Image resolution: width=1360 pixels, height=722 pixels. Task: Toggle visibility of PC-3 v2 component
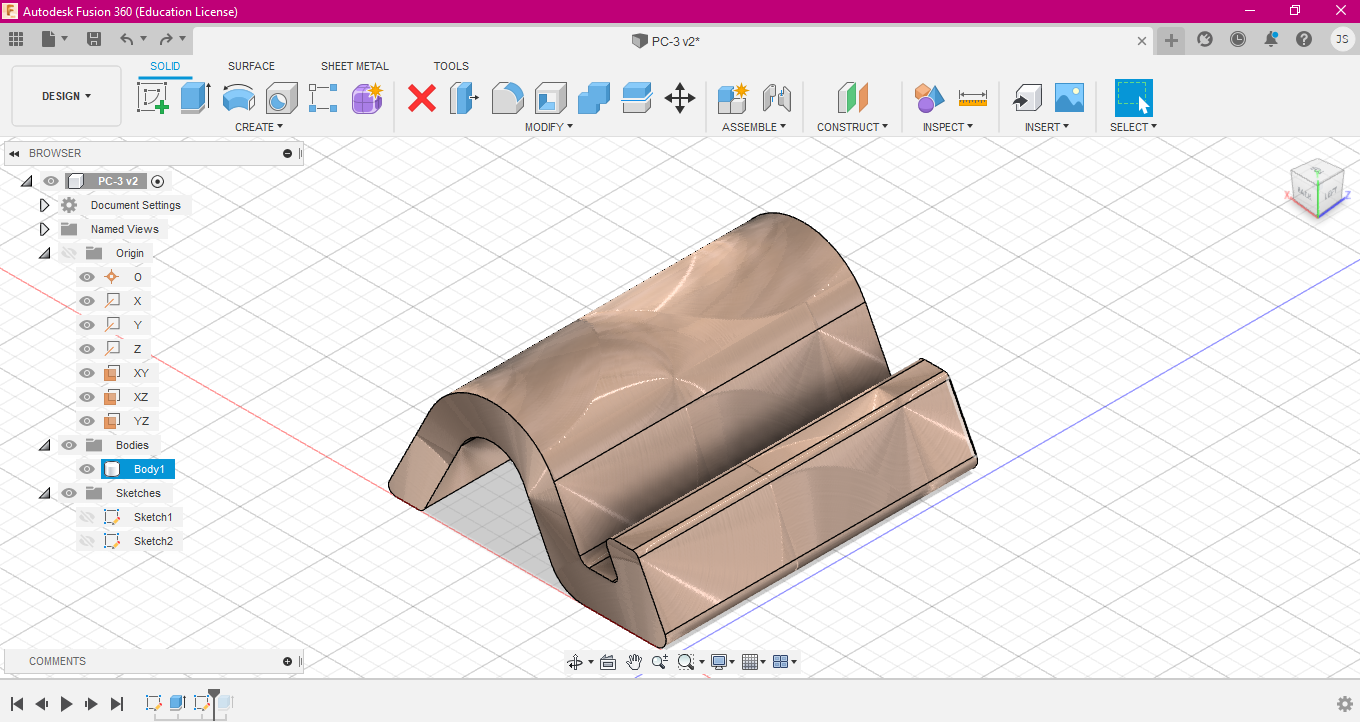point(51,181)
